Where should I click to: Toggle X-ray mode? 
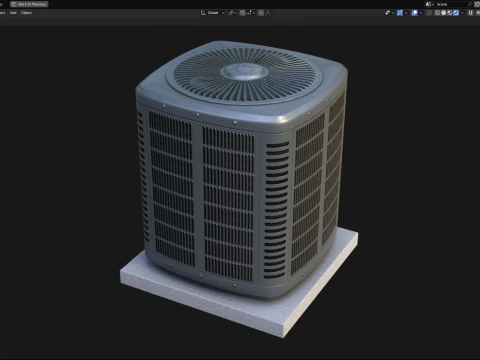coord(429,13)
